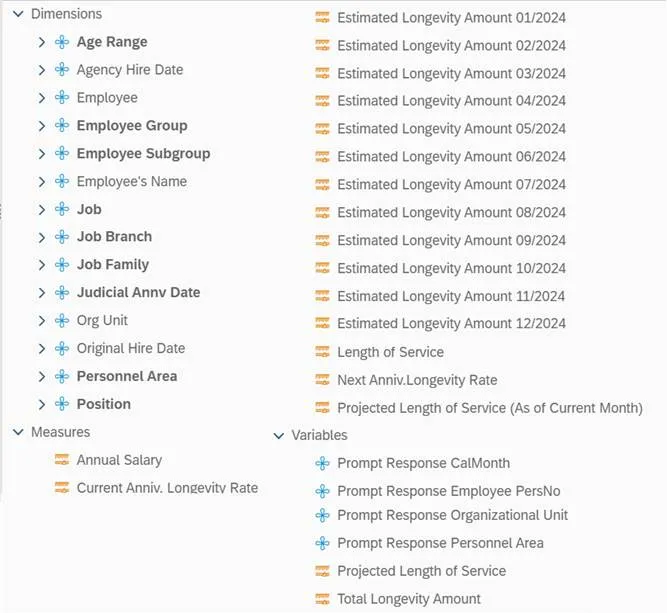Click the Estimated Longevity Amount 01/2024 icon

tap(322, 18)
